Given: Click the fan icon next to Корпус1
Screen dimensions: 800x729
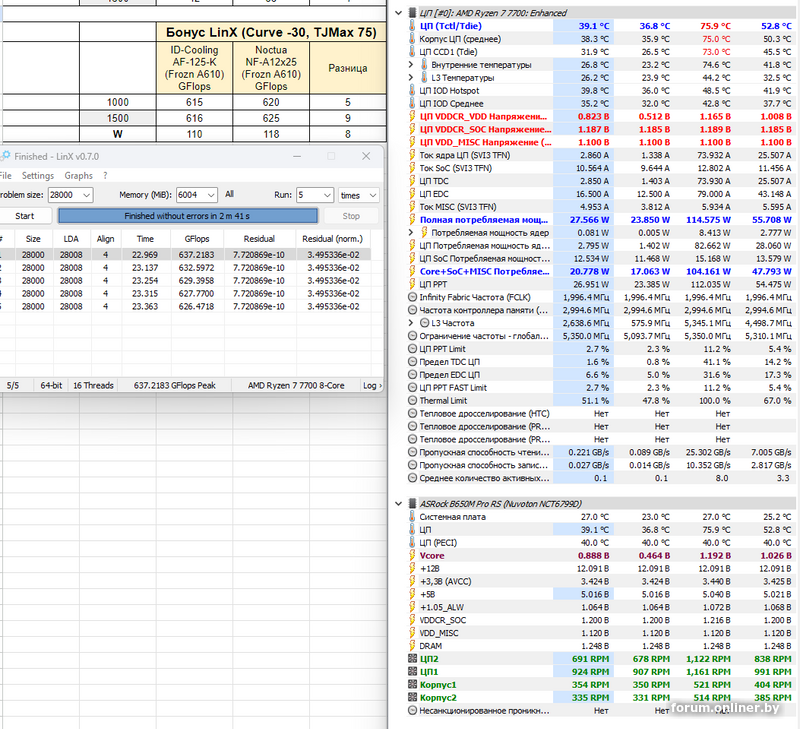Looking at the screenshot, I should 412,685.
